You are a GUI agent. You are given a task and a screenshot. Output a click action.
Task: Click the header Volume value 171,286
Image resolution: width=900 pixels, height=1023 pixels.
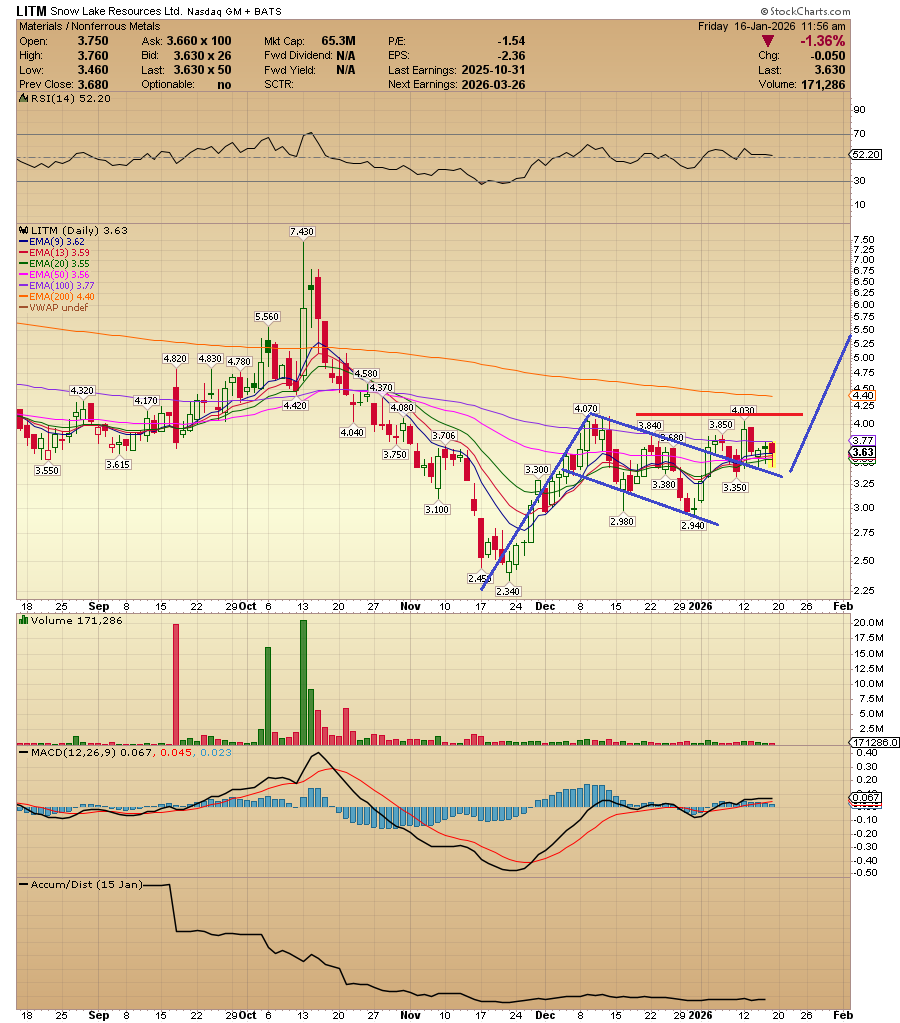822,85
